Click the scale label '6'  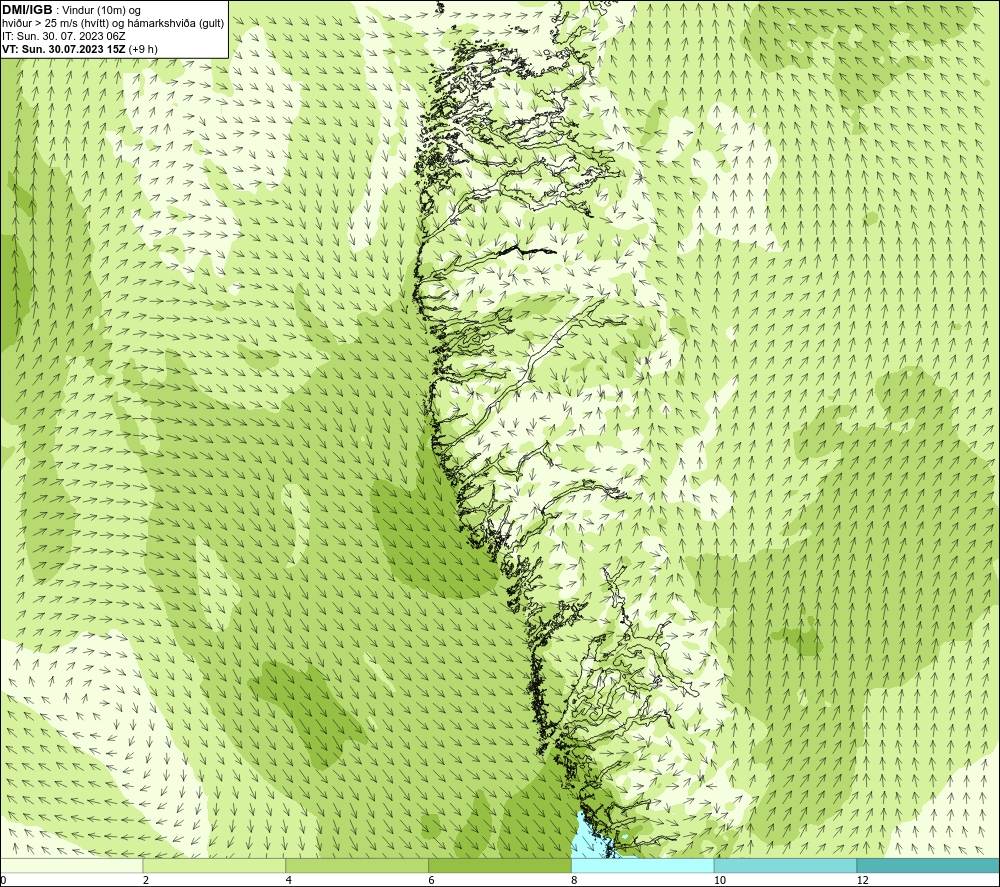(x=432, y=880)
